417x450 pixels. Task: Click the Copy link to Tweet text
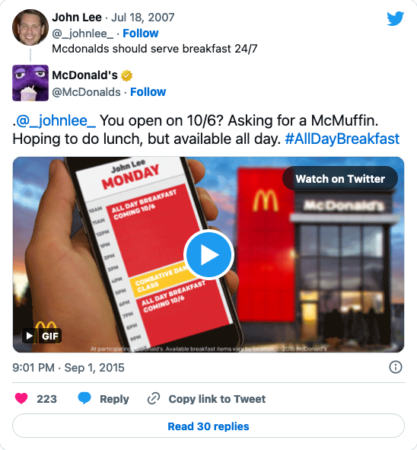[217, 399]
